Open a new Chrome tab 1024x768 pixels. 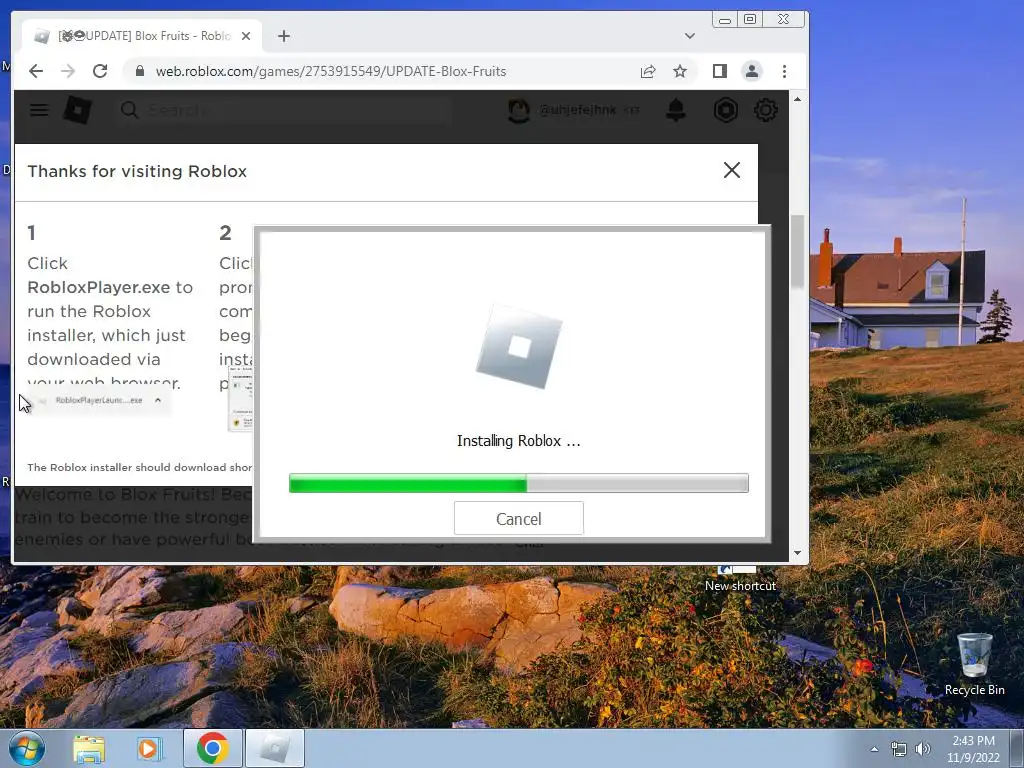(x=283, y=36)
